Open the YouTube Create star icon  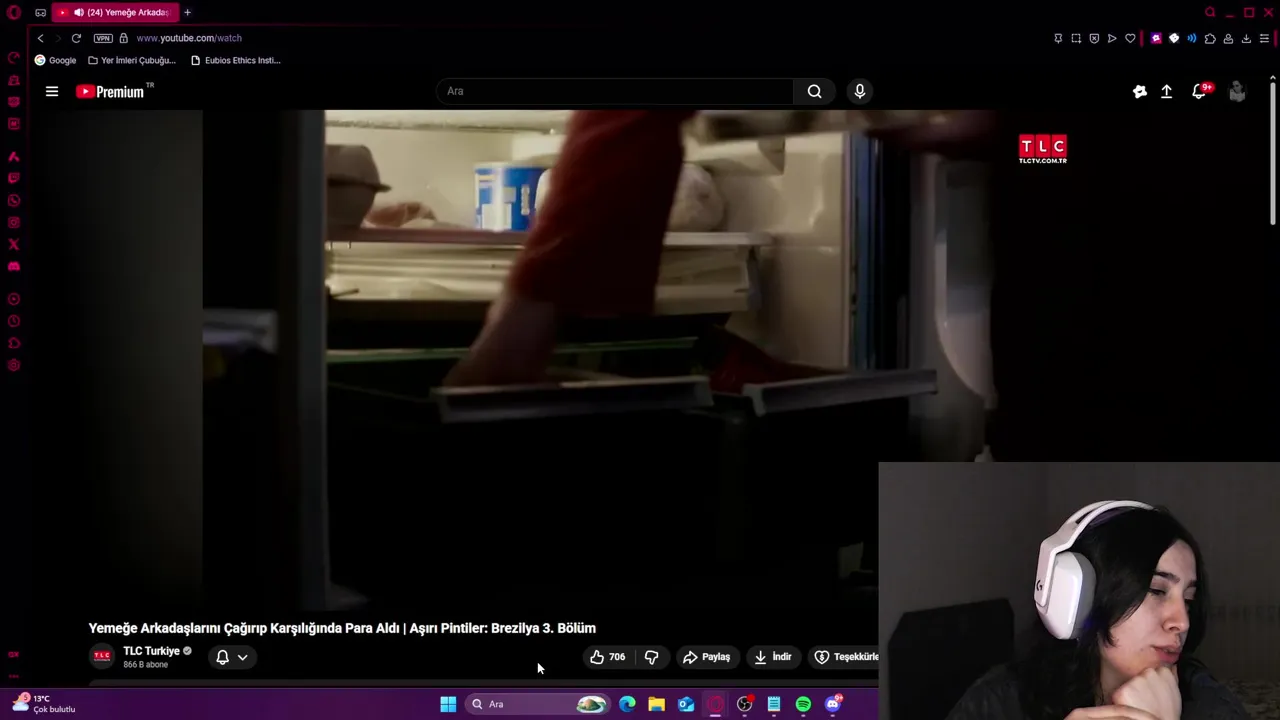(x=1140, y=91)
